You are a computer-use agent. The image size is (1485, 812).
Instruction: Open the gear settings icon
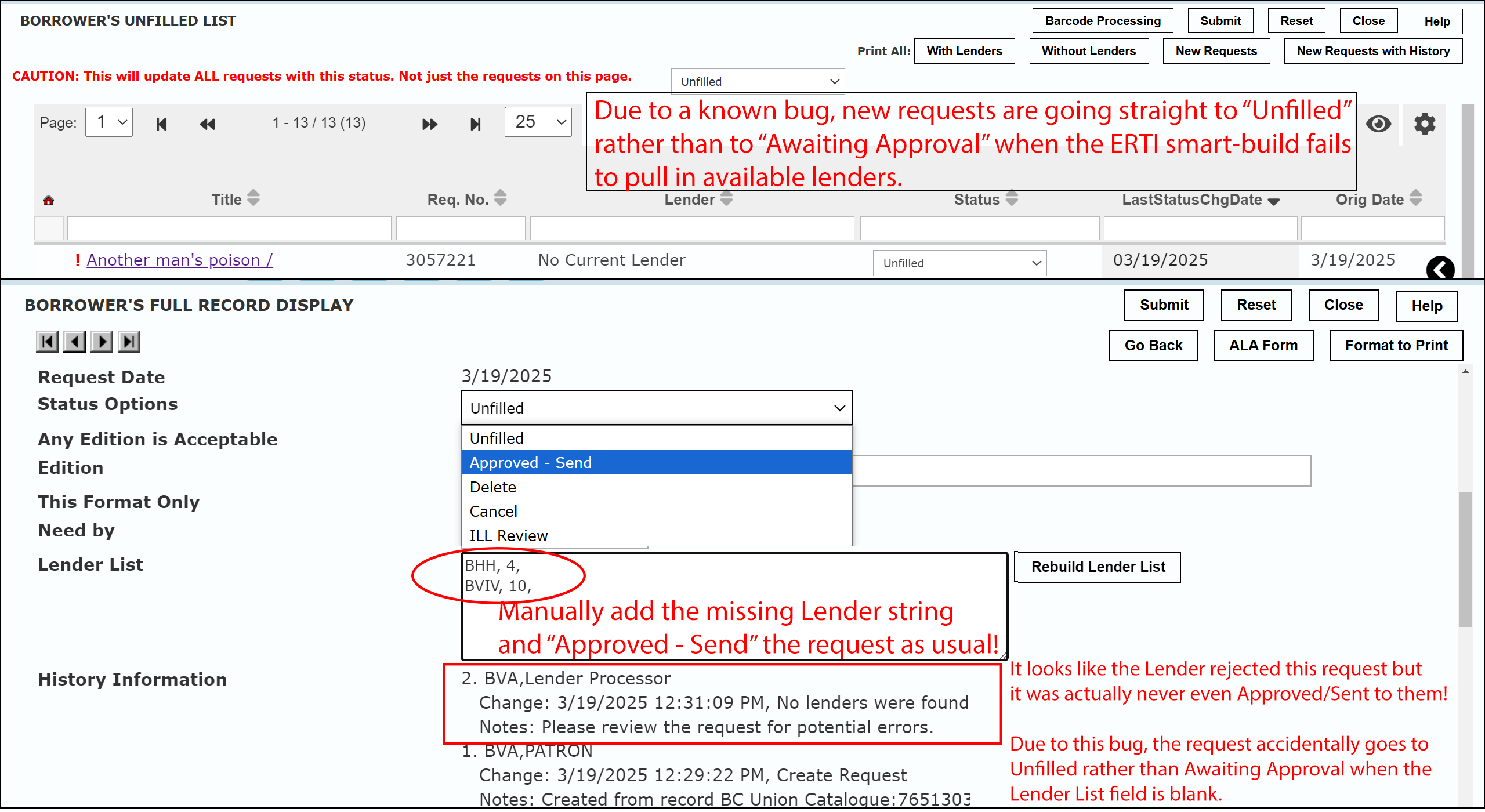[x=1424, y=124]
